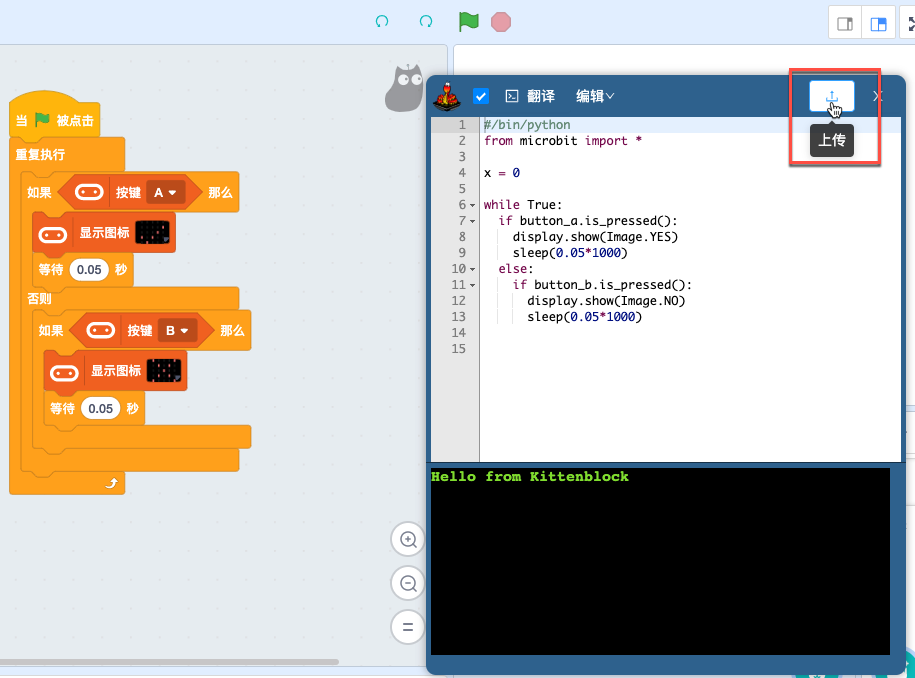
Task: Reset workspace zoom with equals icon
Action: (408, 627)
